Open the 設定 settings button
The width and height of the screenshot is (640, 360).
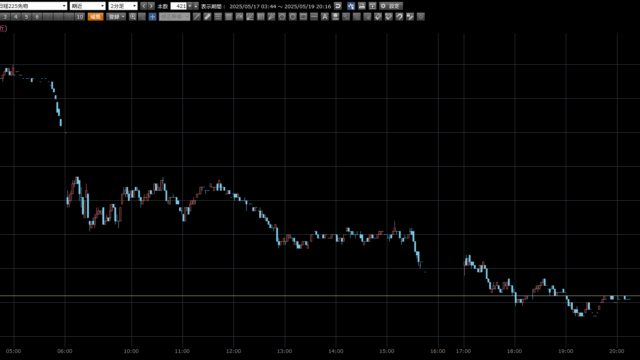click(x=391, y=6)
